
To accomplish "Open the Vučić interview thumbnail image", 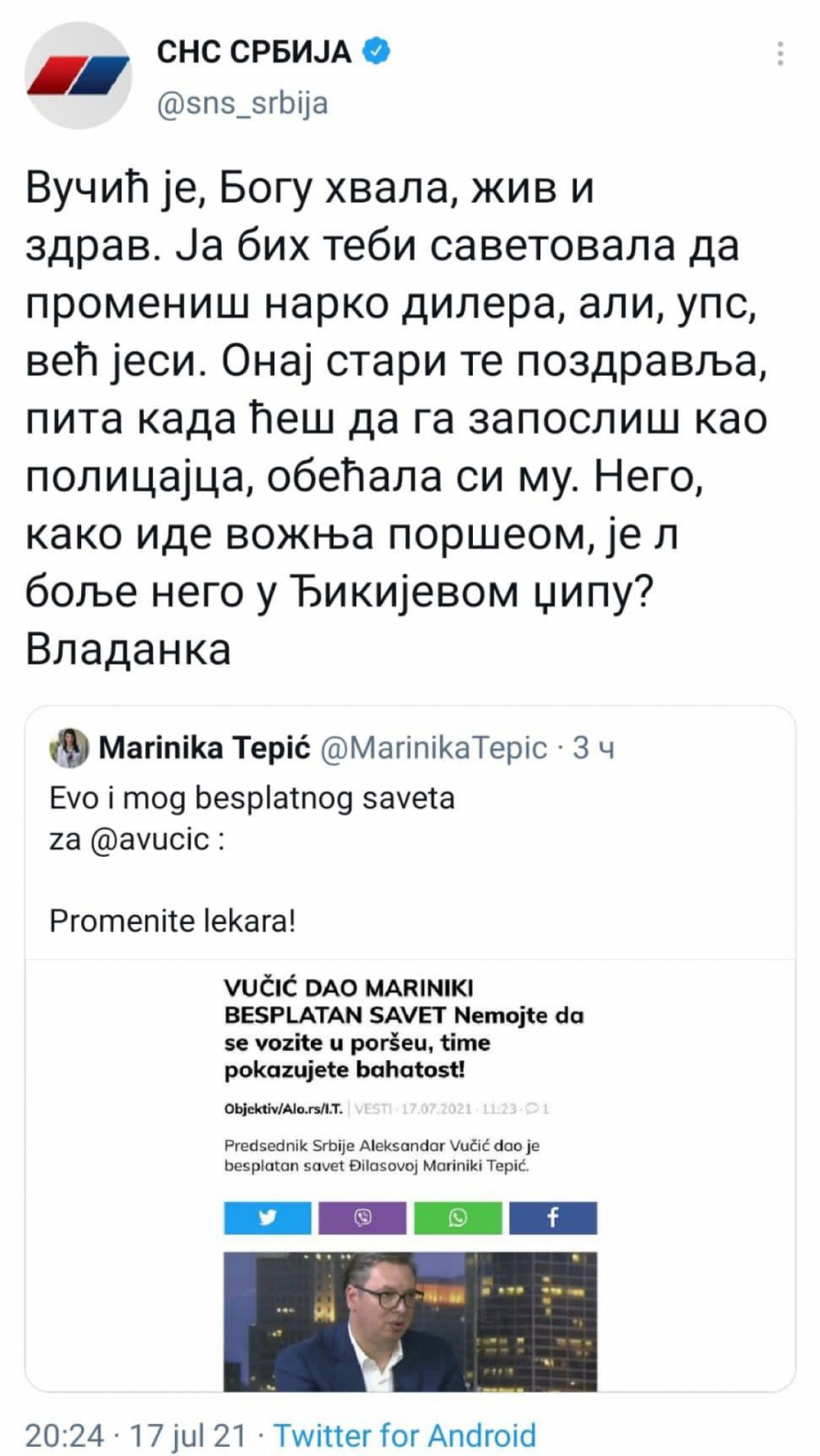I will click(410, 1320).
